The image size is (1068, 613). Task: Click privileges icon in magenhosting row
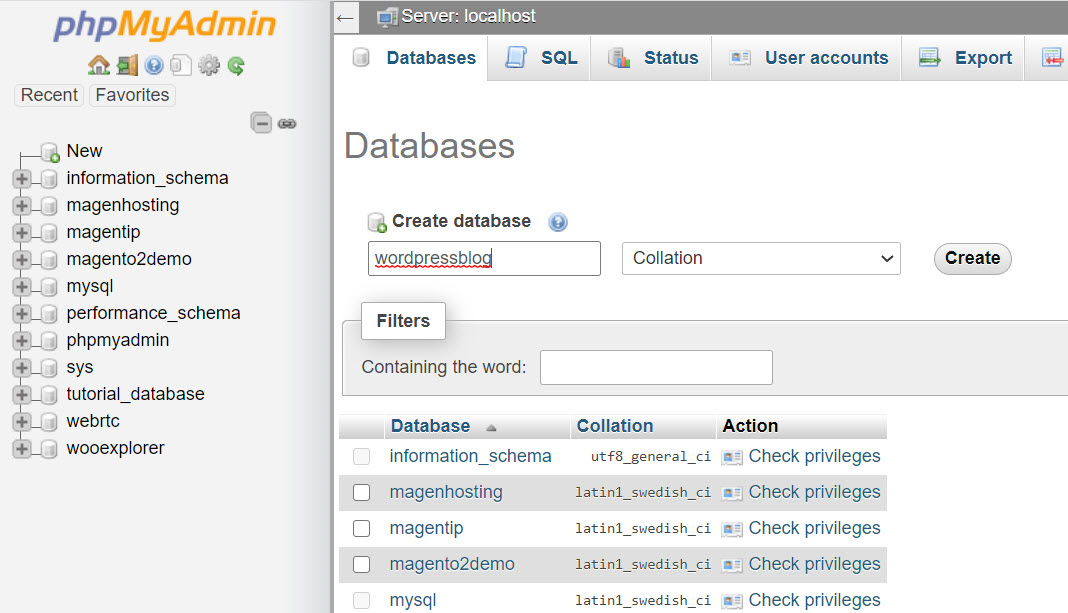click(732, 493)
